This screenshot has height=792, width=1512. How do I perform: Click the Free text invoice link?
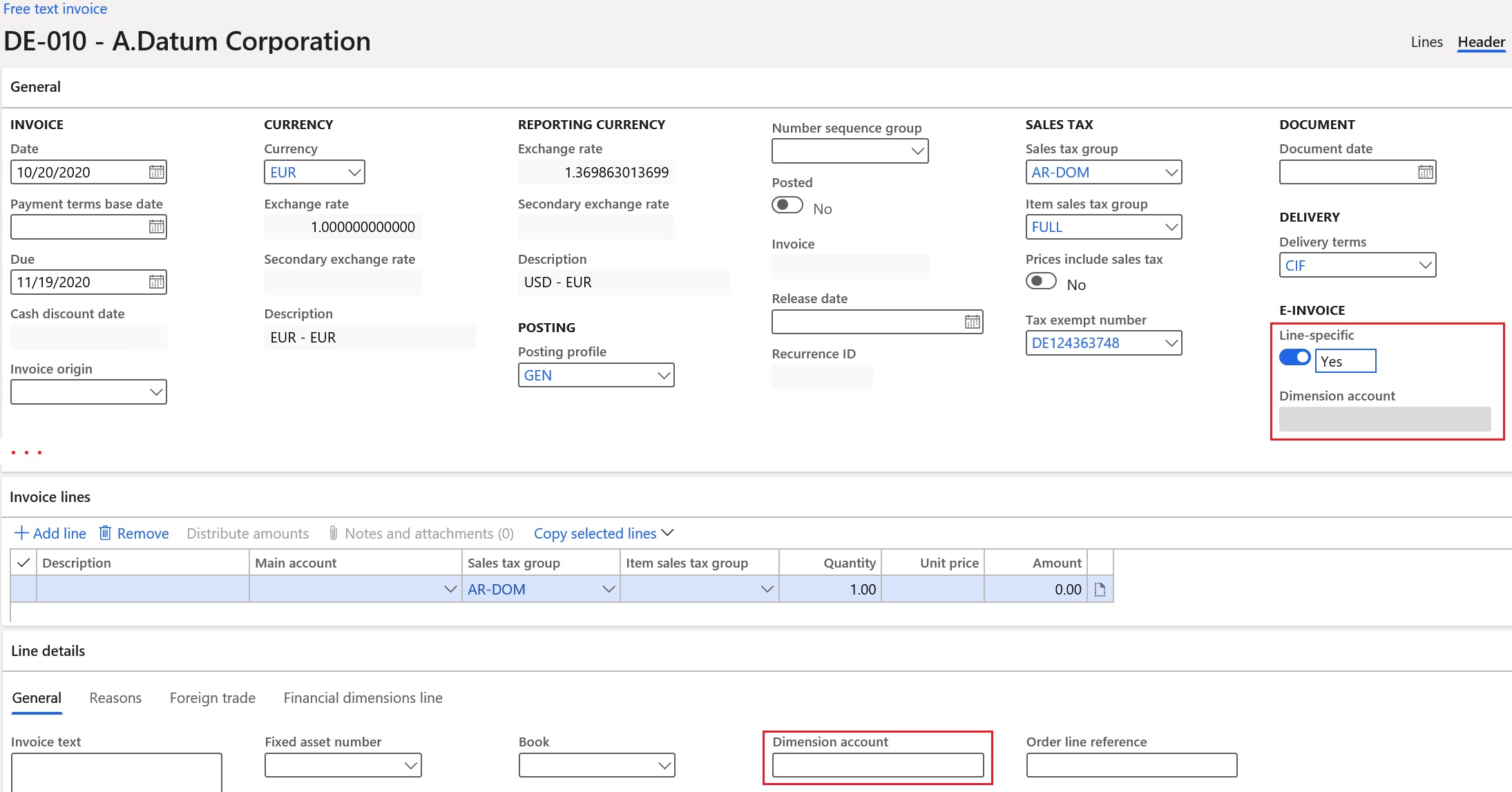pos(56,9)
